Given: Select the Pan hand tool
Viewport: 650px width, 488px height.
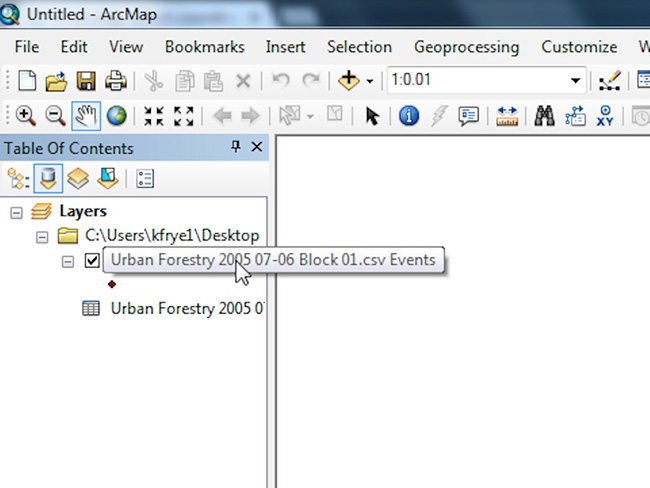Looking at the screenshot, I should (x=86, y=116).
